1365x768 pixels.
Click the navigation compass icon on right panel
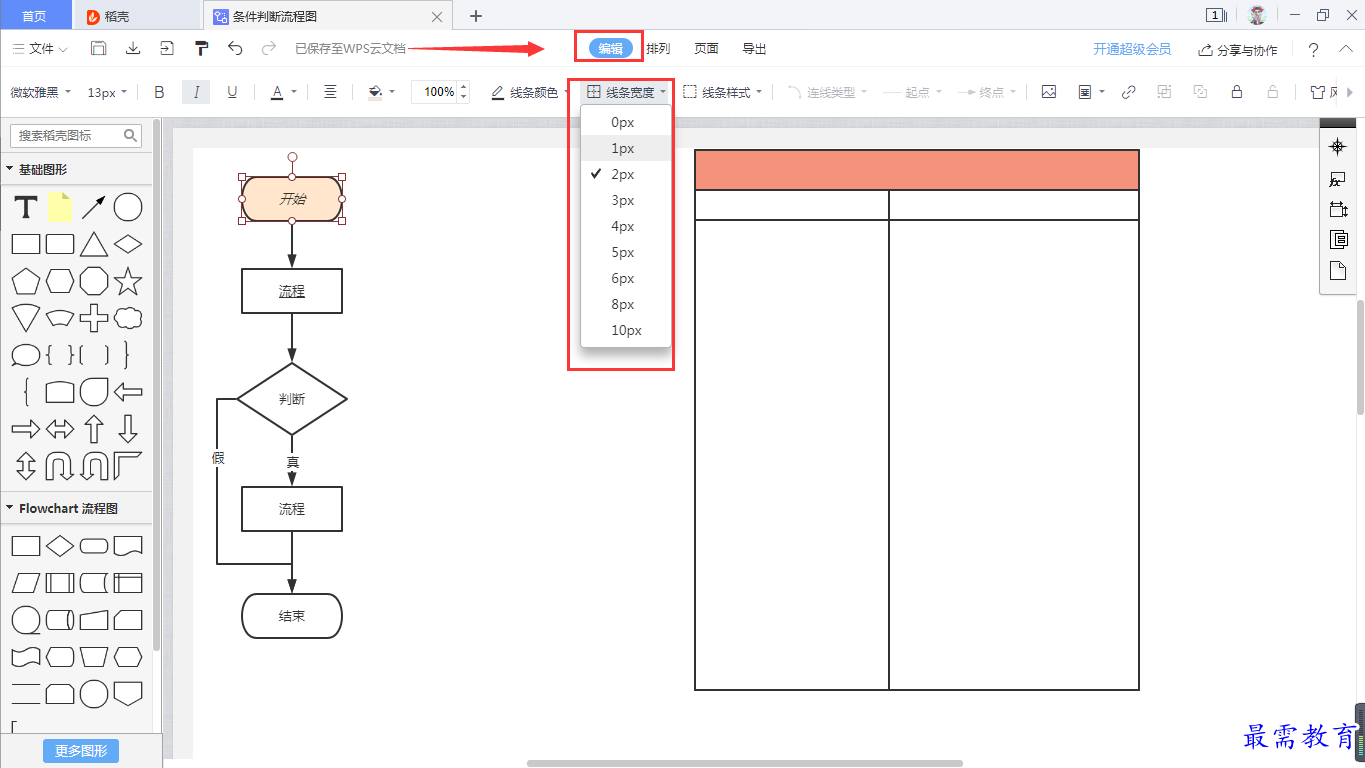1337,147
